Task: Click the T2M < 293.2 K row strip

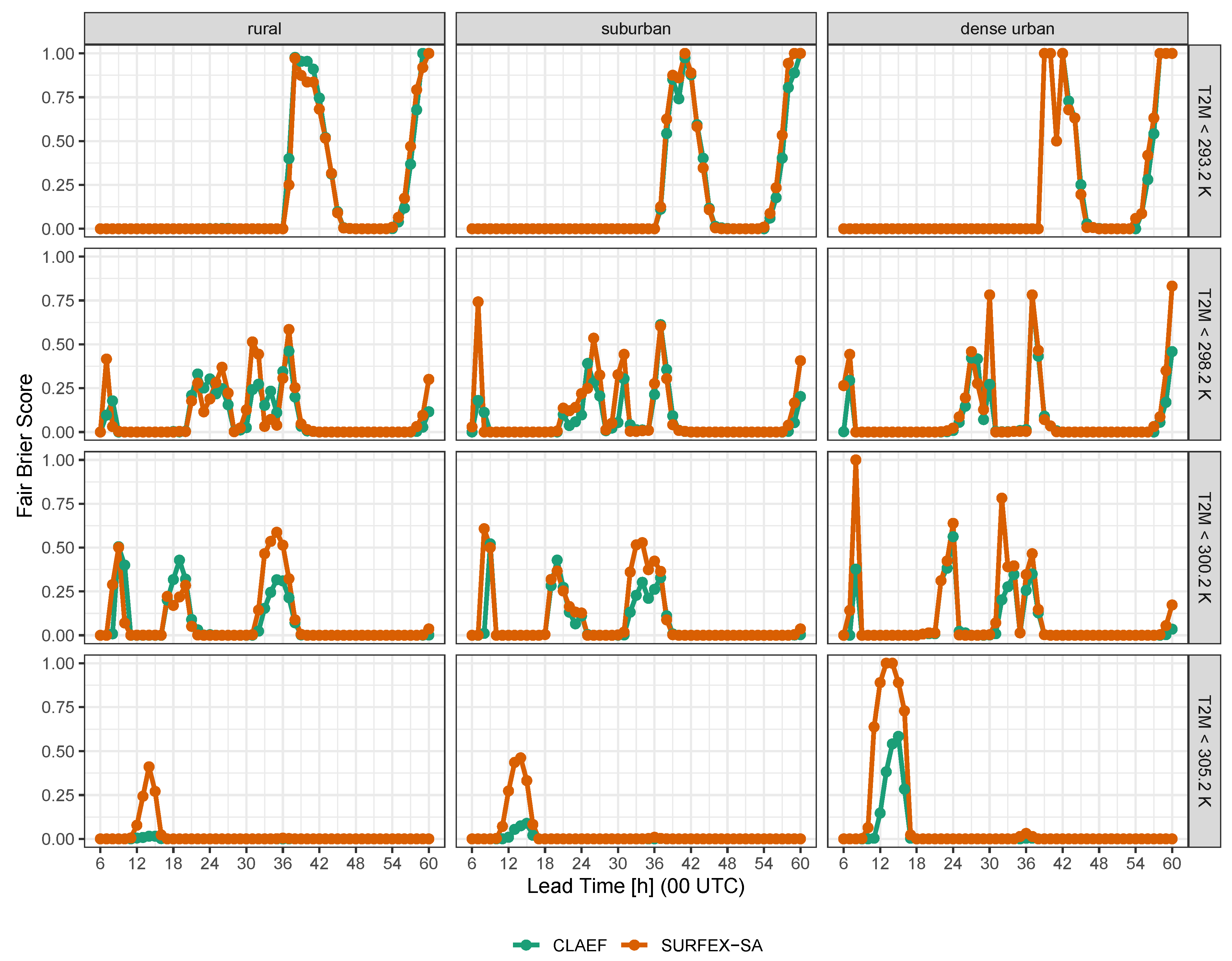Action: pyautogui.click(x=1204, y=141)
